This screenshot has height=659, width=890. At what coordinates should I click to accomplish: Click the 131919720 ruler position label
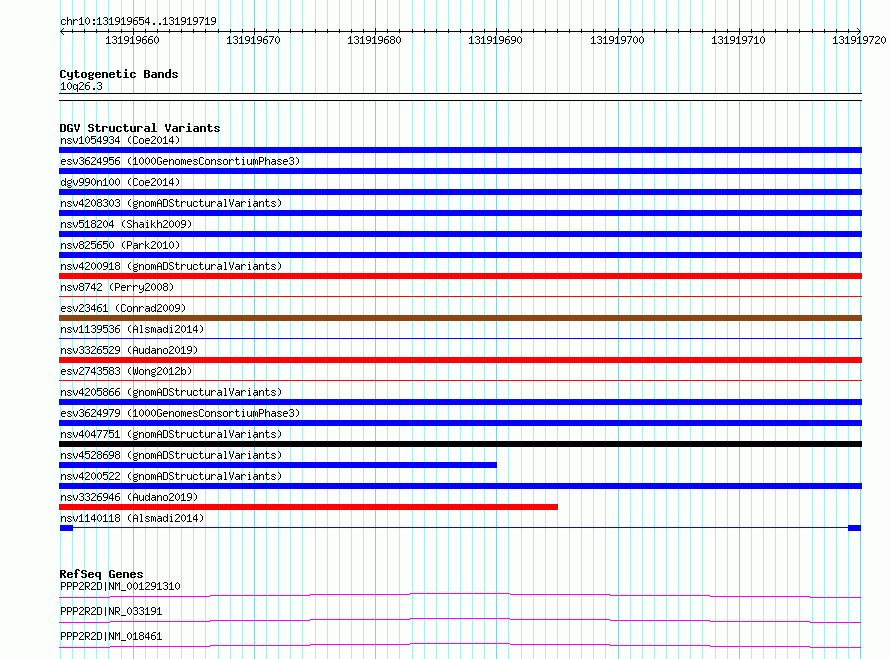pos(859,40)
